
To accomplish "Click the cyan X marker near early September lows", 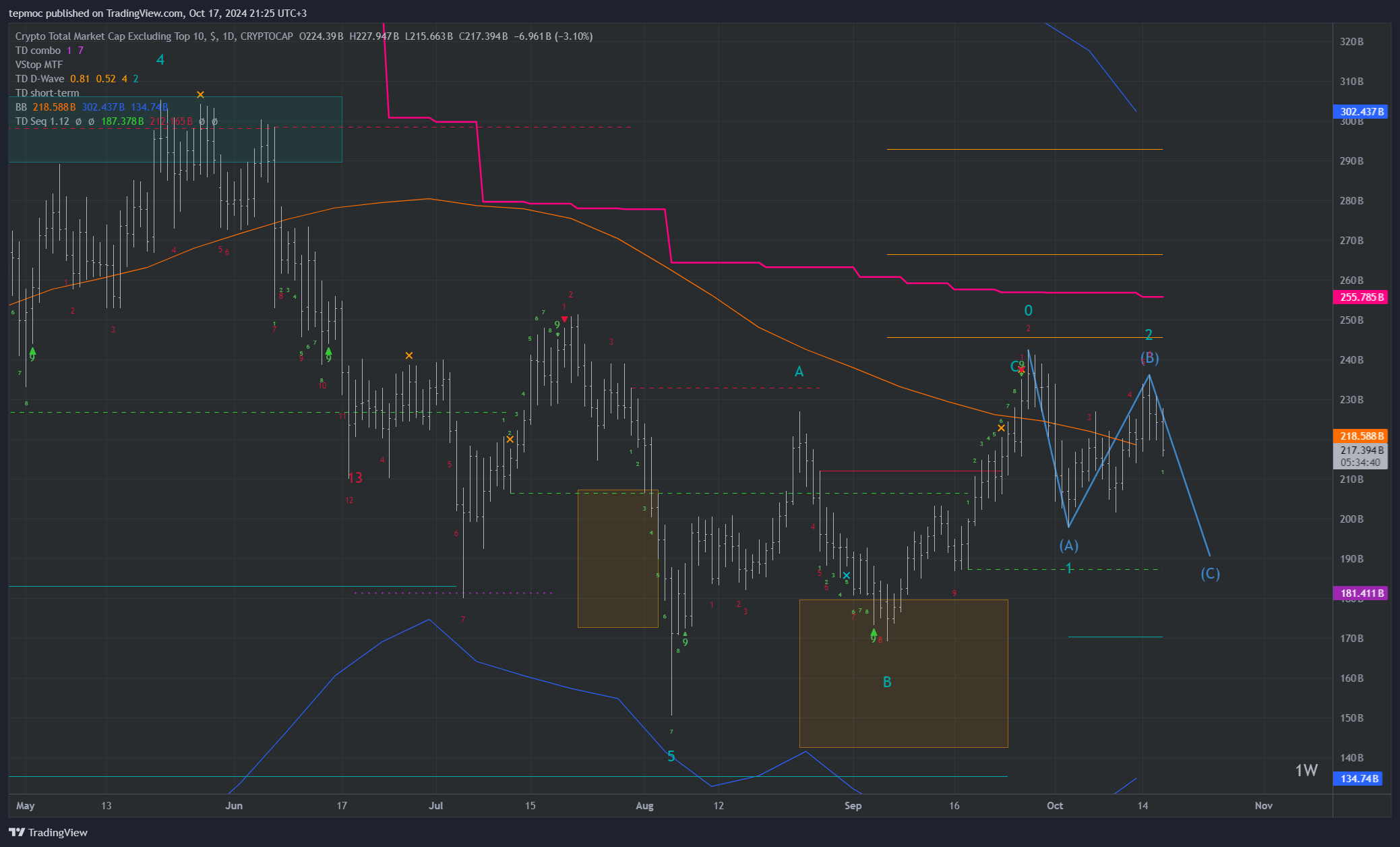I will (x=847, y=576).
